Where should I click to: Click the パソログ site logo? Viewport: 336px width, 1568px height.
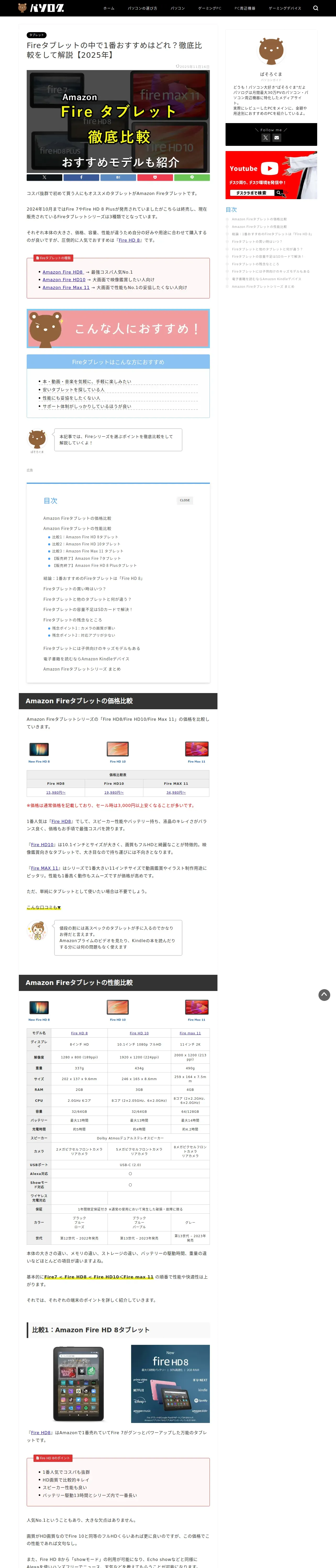[40, 8]
